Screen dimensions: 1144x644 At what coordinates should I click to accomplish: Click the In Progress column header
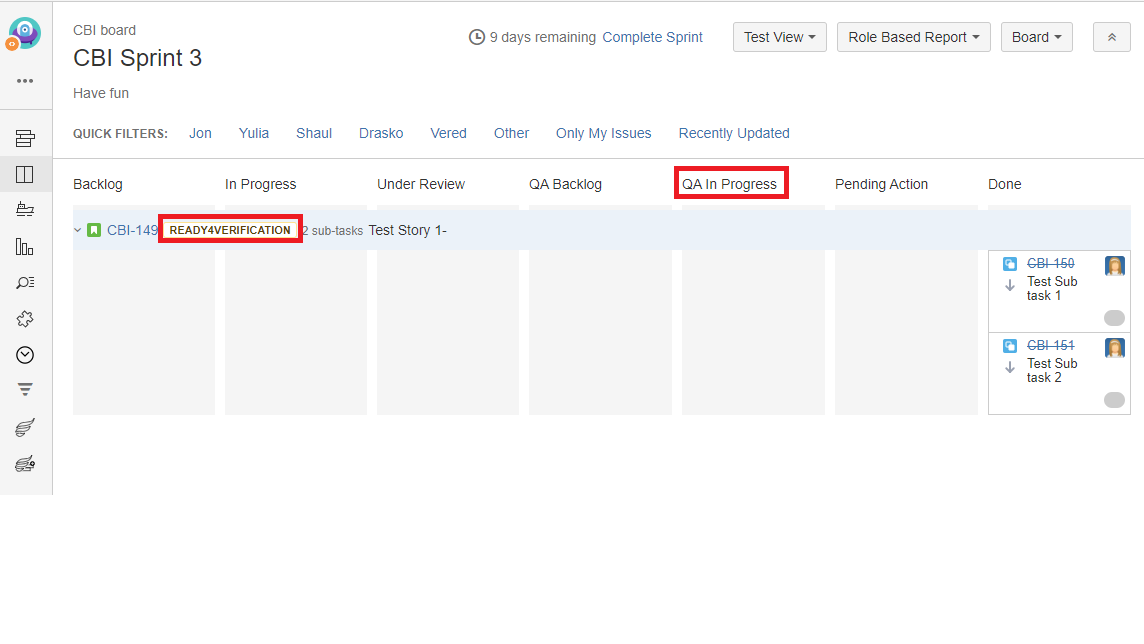[260, 185]
